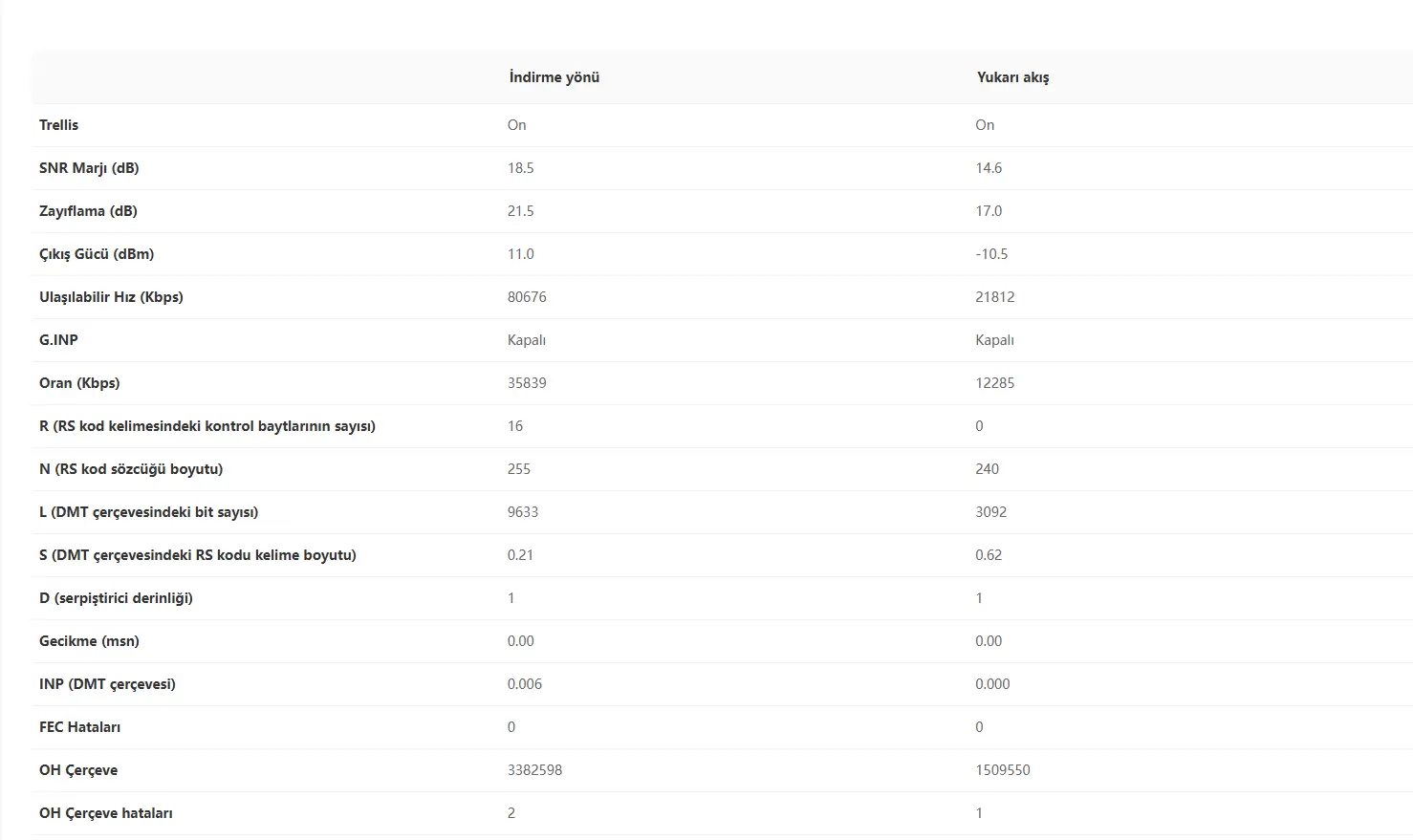Viewport: 1413px width, 840px height.
Task: Click the S upstream value 0.62
Action: click(x=989, y=555)
